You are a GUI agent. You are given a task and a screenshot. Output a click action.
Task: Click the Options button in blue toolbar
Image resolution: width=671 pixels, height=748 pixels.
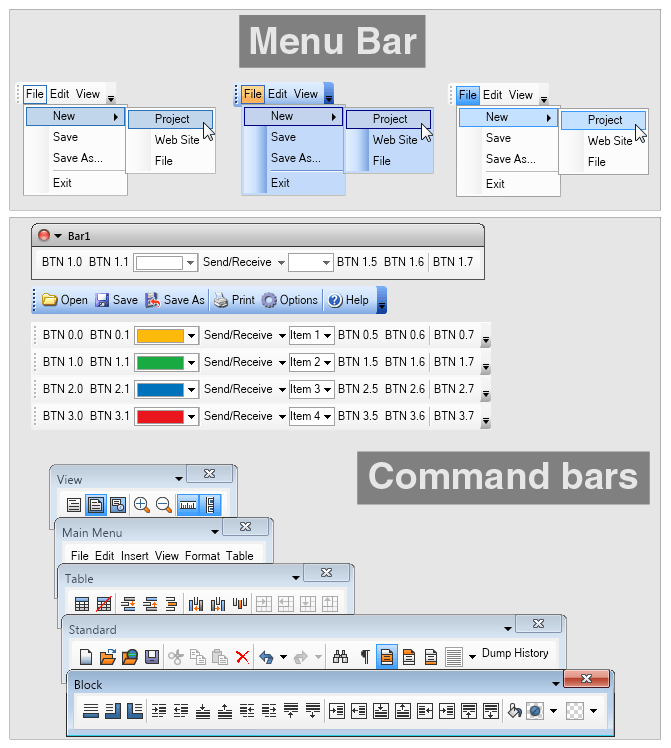tap(290, 300)
